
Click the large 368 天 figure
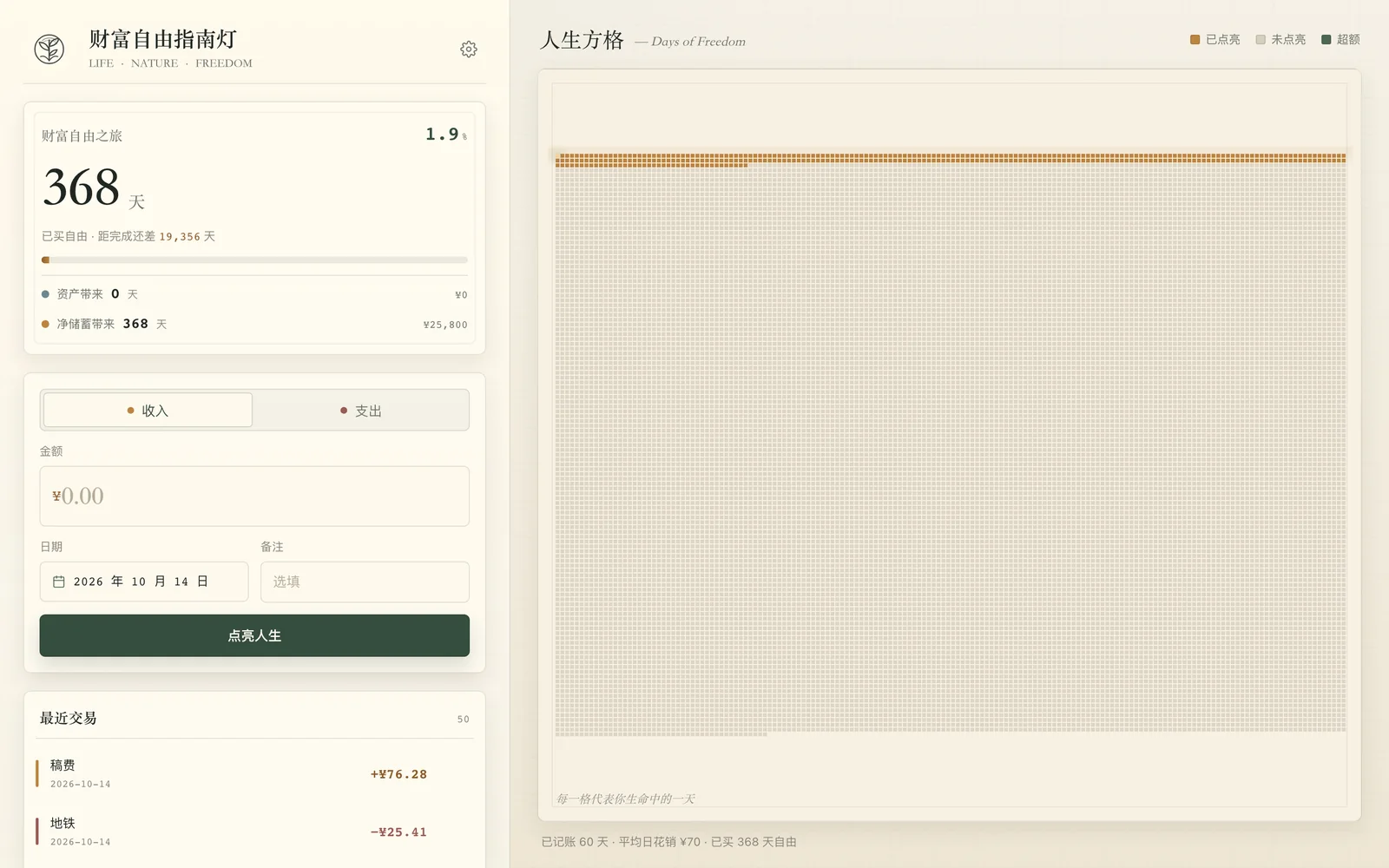[x=94, y=187]
